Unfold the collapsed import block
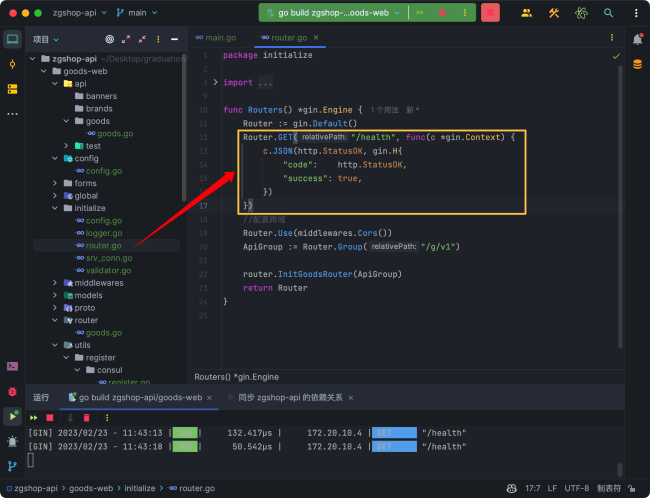The image size is (650, 498). tap(216, 82)
